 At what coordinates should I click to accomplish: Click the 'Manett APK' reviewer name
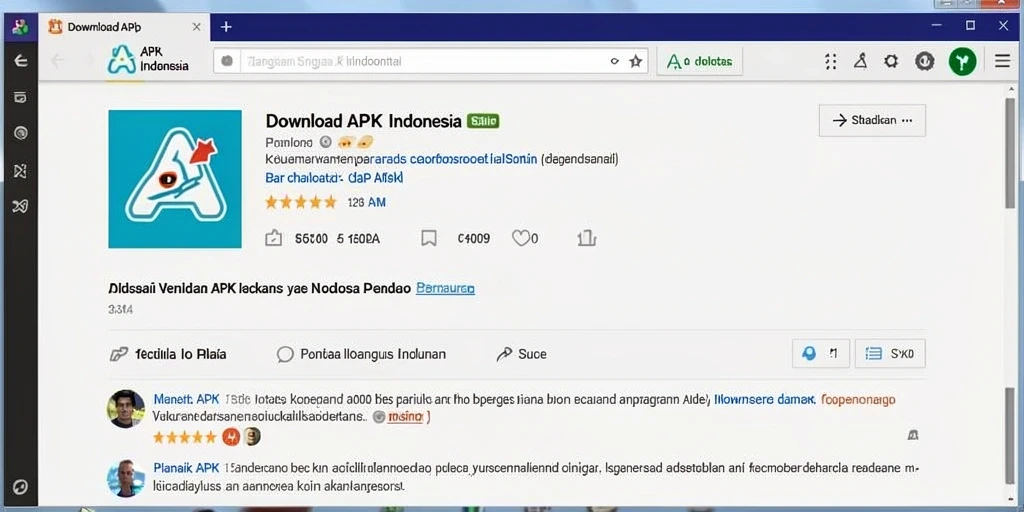point(187,399)
